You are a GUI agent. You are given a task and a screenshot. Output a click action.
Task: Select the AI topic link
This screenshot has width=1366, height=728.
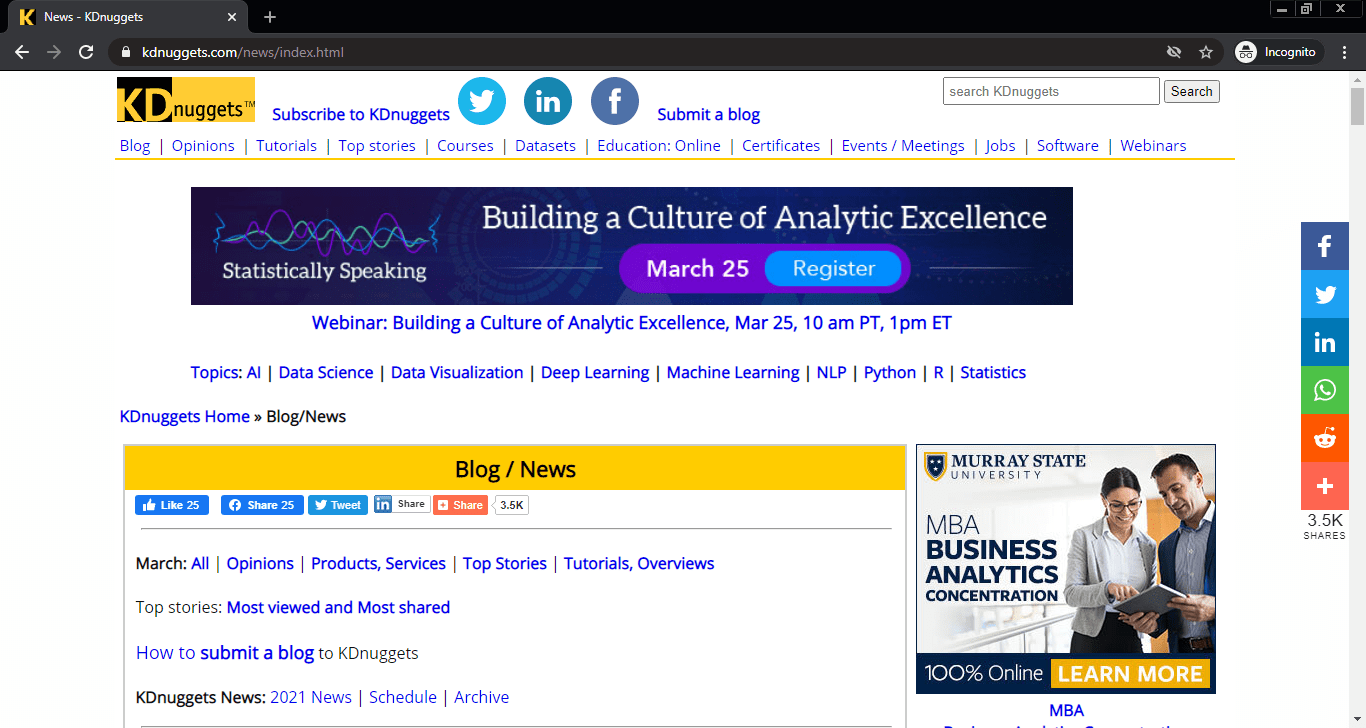(254, 372)
